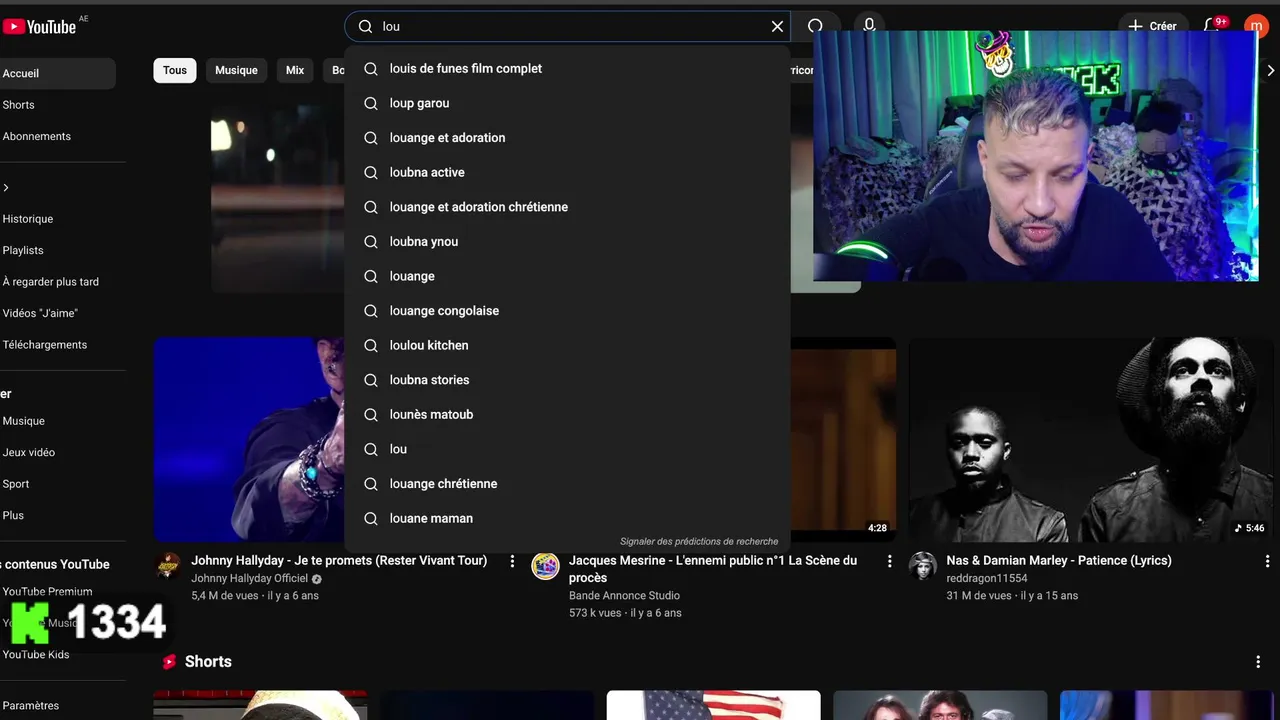Select suggestion 'louis de funes film complet'

pyautogui.click(x=567, y=69)
